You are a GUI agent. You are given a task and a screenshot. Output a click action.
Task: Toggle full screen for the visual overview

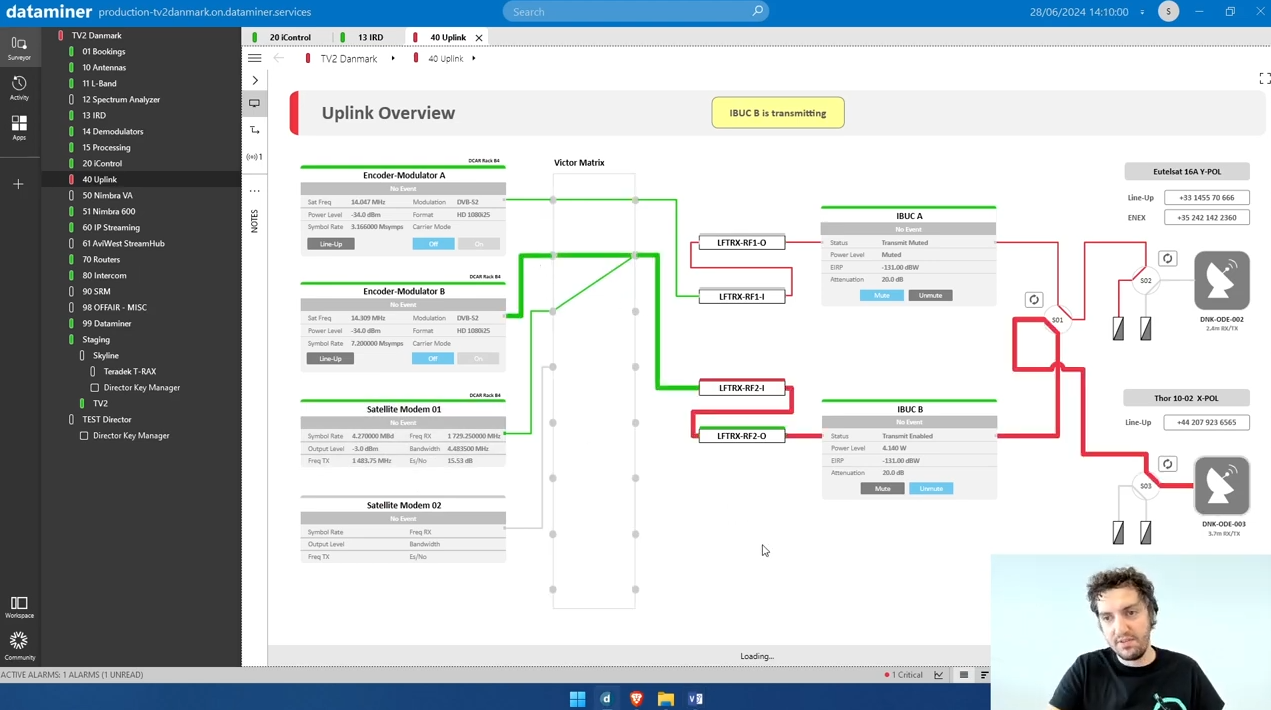[1264, 78]
